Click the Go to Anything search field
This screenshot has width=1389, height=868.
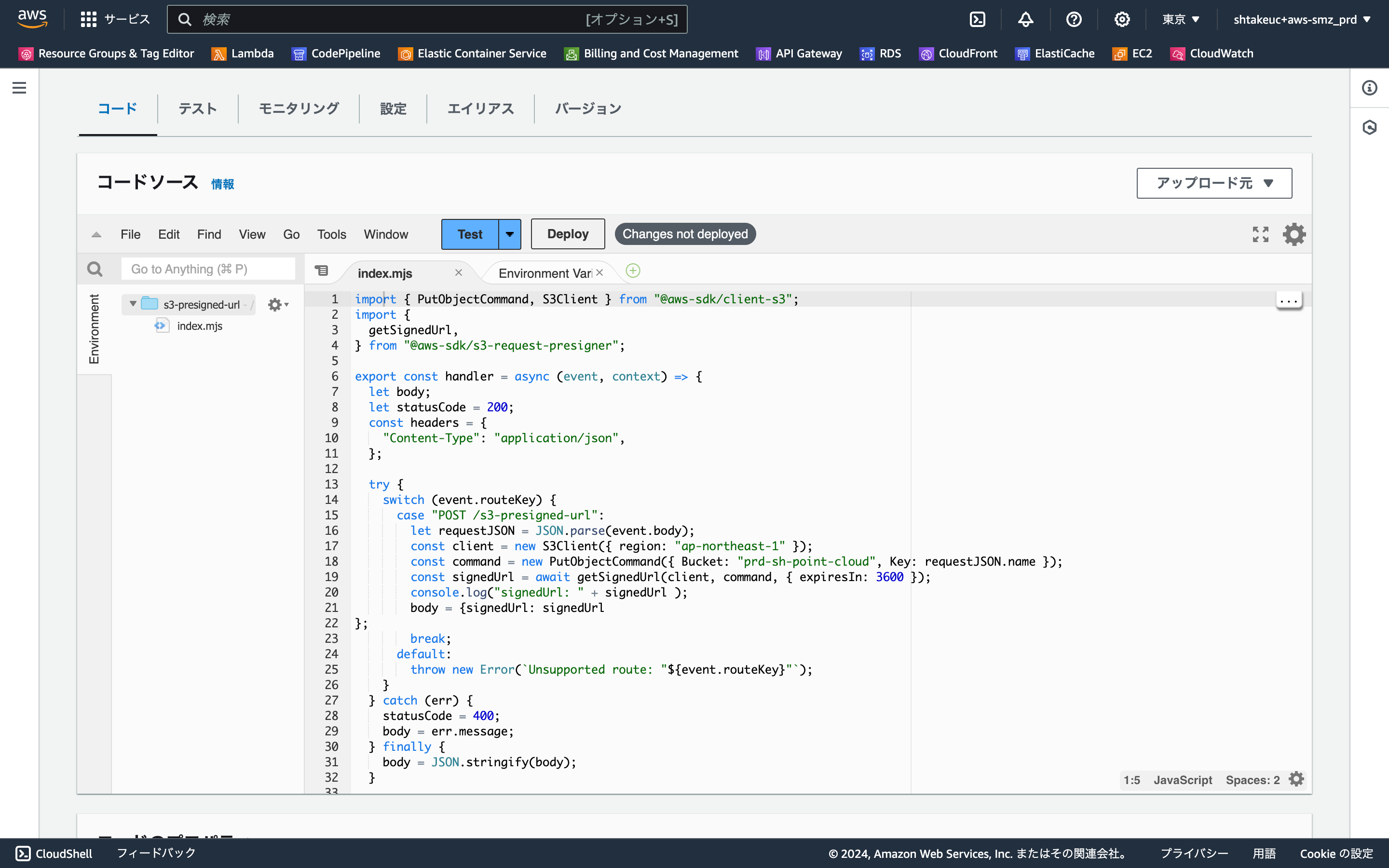(x=208, y=268)
